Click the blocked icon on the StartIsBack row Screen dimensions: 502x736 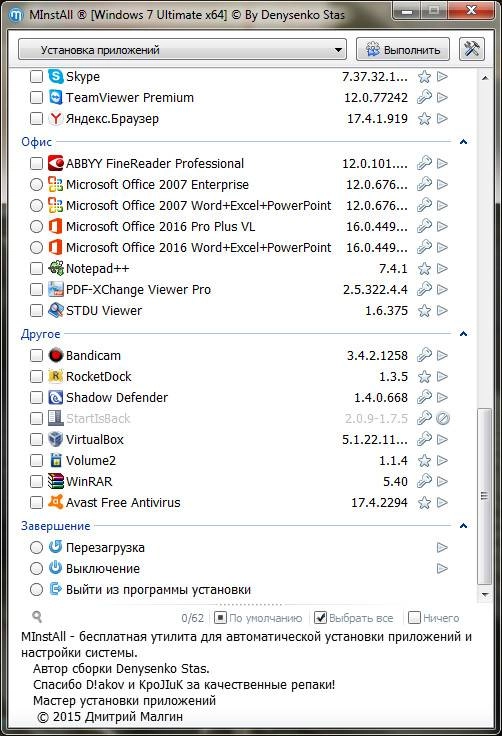point(442,418)
